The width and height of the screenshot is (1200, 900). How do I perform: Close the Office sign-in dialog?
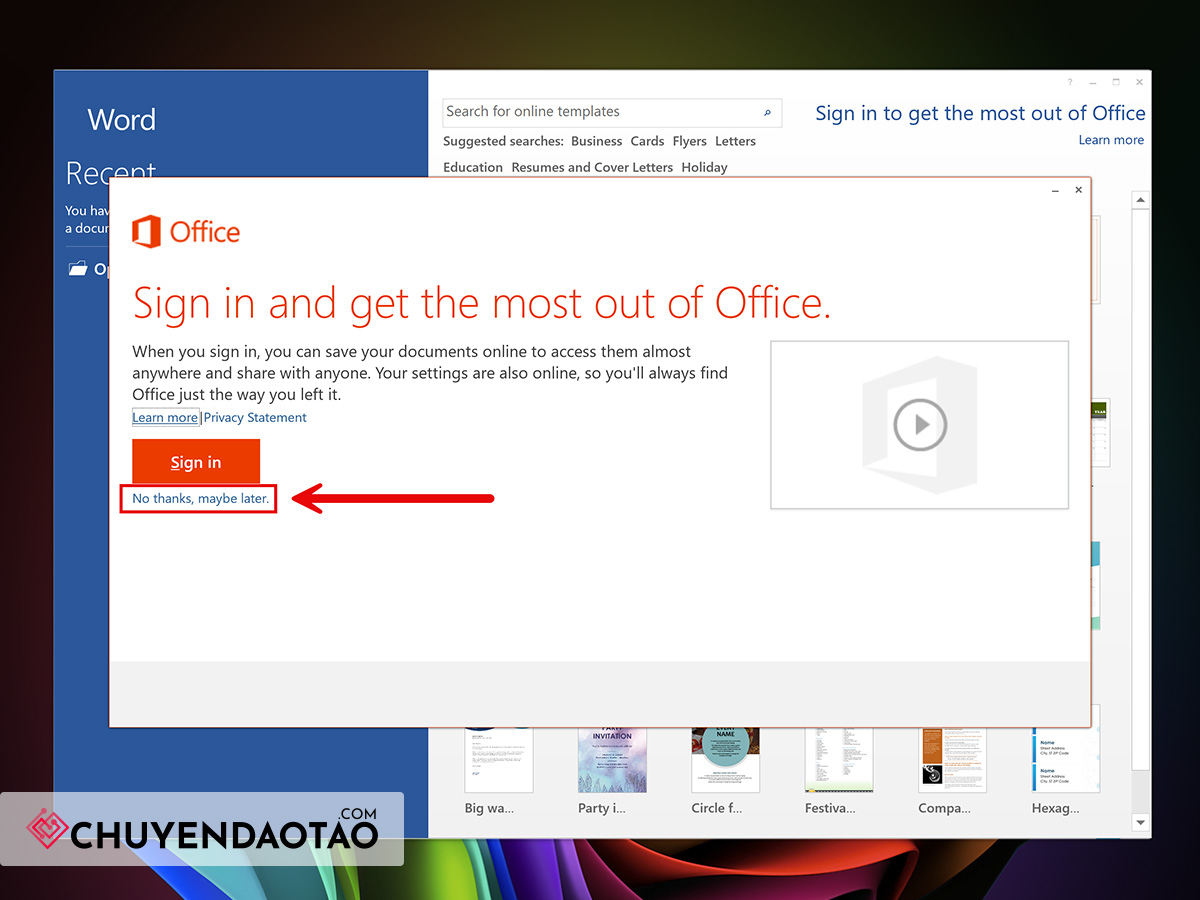1078,190
